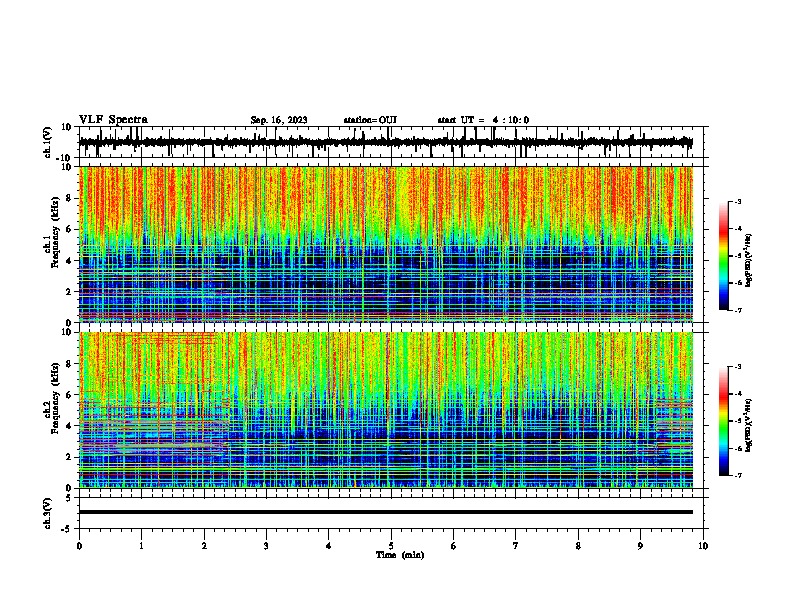Click the 5 tick label on ch.3(V) axis
792x612 pixels.
(69, 498)
